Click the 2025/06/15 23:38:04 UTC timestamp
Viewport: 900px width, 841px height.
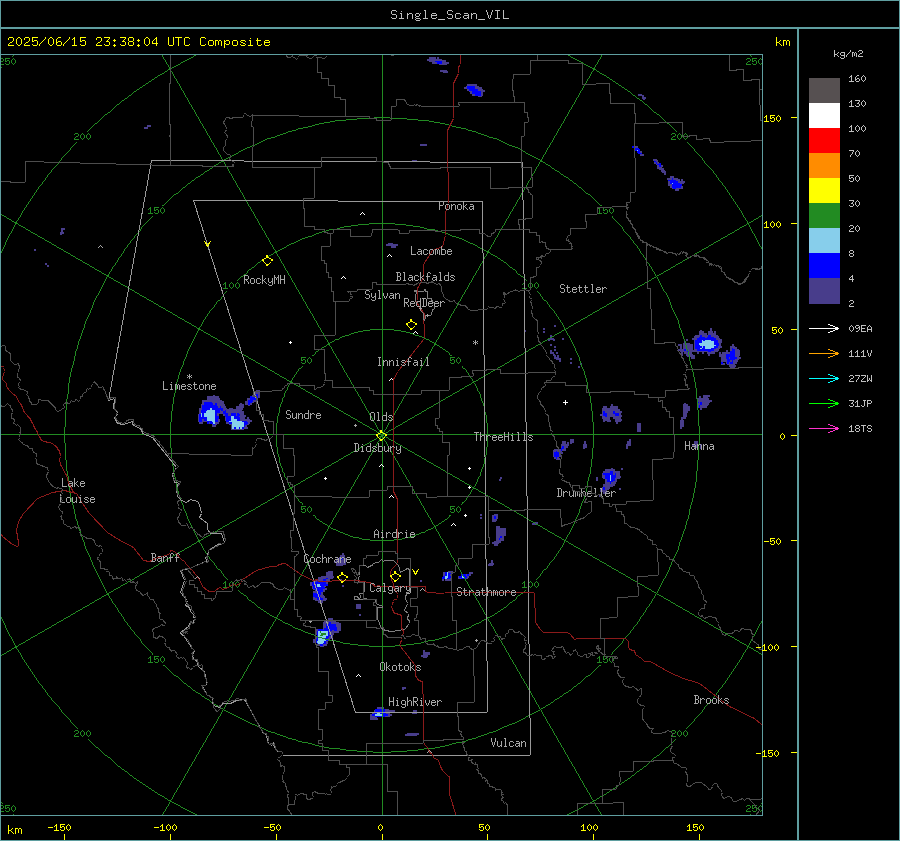pyautogui.click(x=139, y=41)
